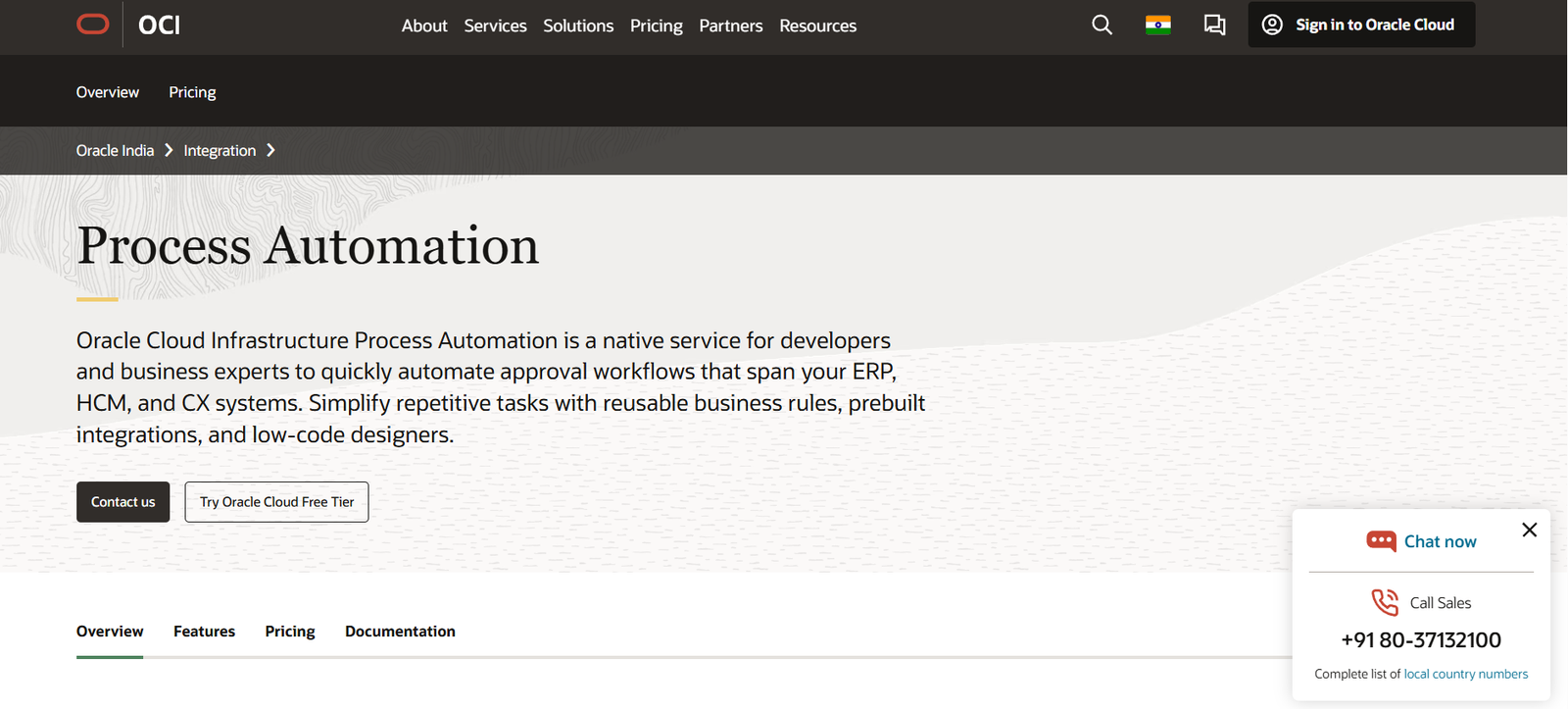Expand the Solutions navigation menu
This screenshot has width=1568, height=709.
(578, 25)
